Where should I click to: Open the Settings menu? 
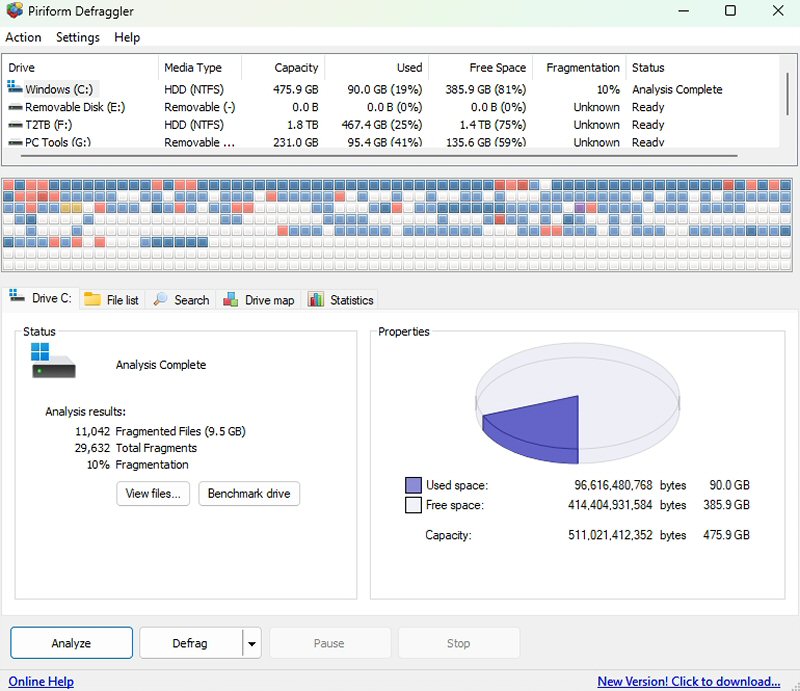pyautogui.click(x=77, y=37)
